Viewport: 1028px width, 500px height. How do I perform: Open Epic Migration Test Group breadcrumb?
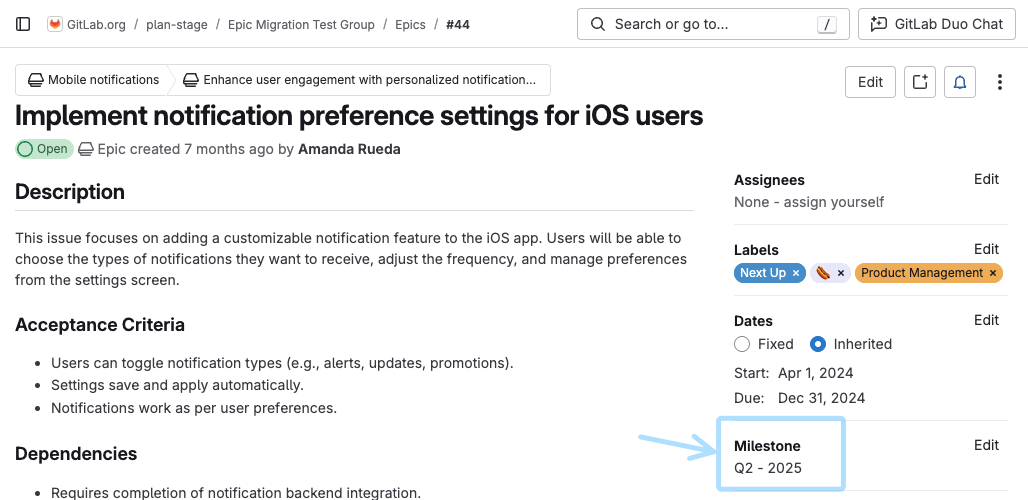[x=301, y=24]
